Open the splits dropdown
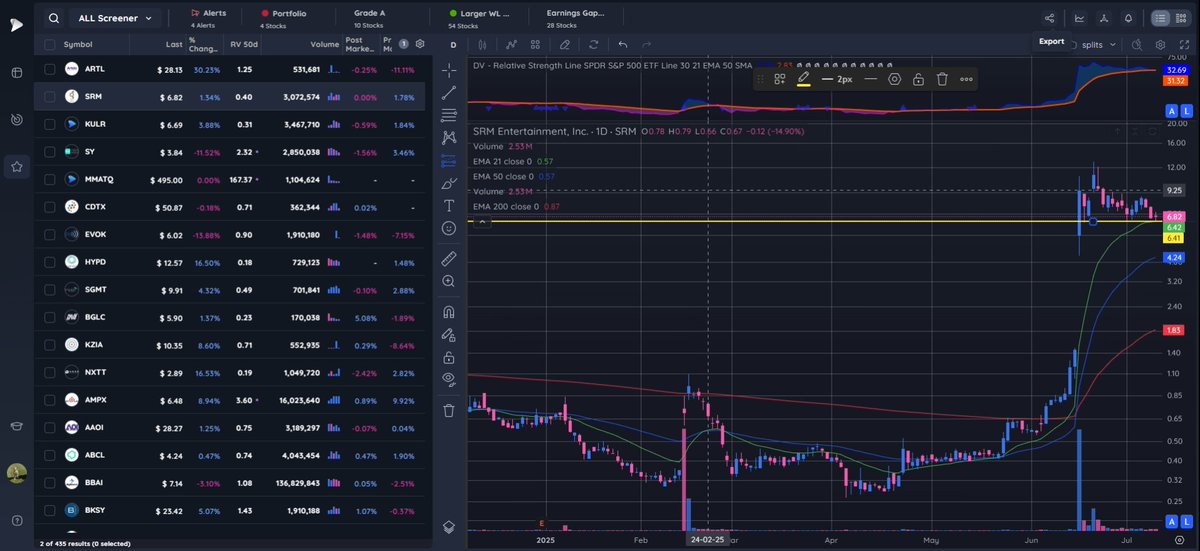Screen dimensions: 1200x551 tap(1097, 45)
